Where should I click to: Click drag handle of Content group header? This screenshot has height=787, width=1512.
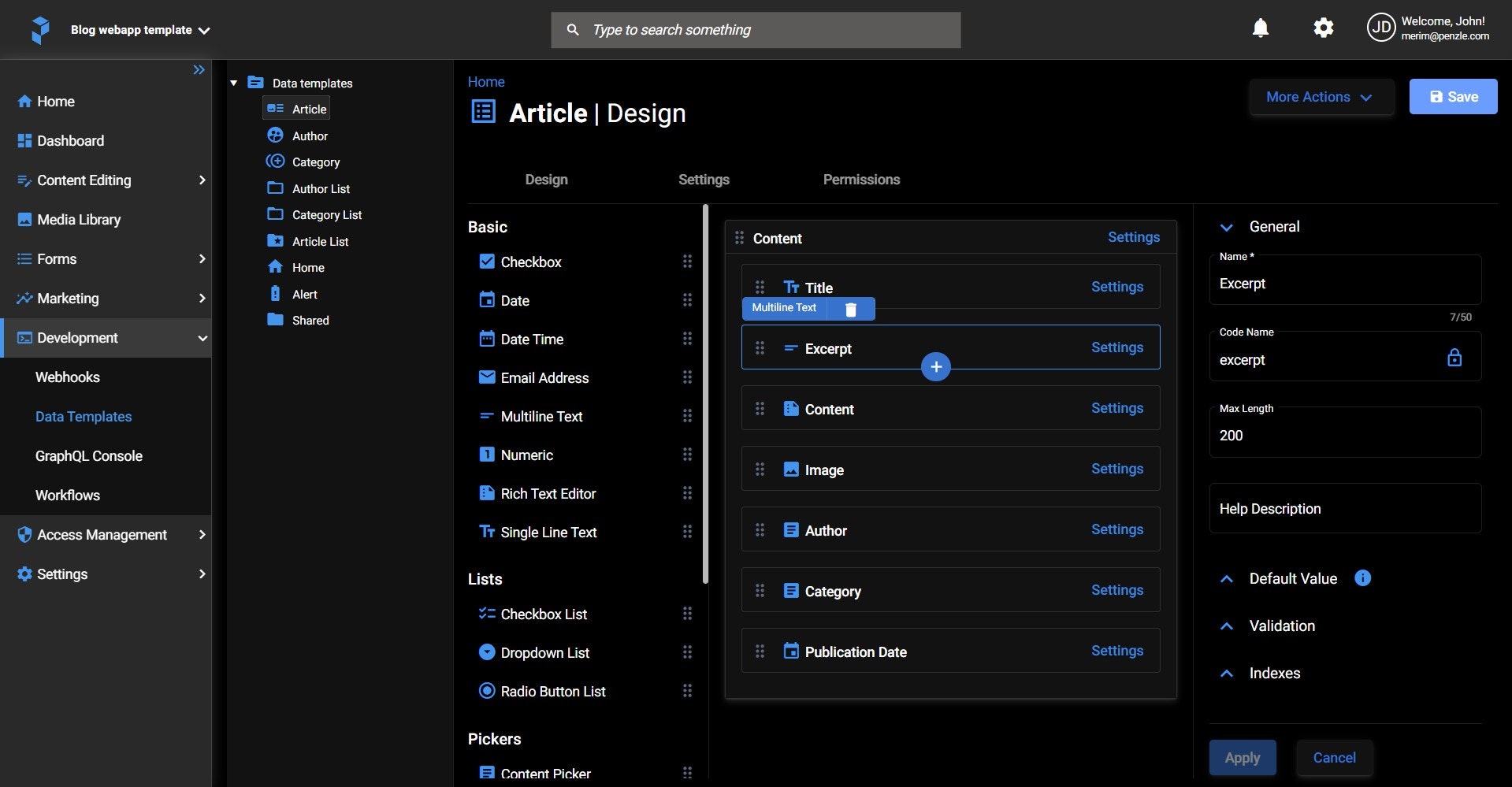(x=739, y=238)
